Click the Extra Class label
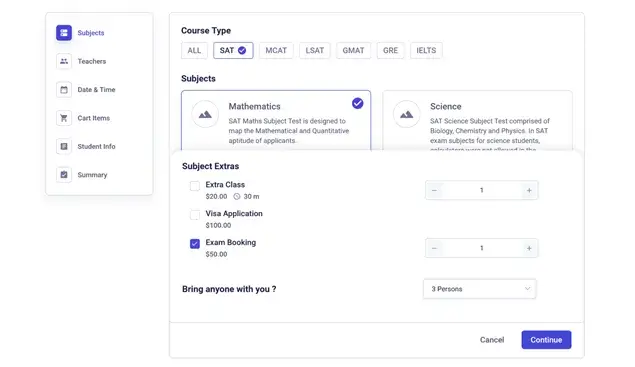The image size is (635, 367). 225,185
